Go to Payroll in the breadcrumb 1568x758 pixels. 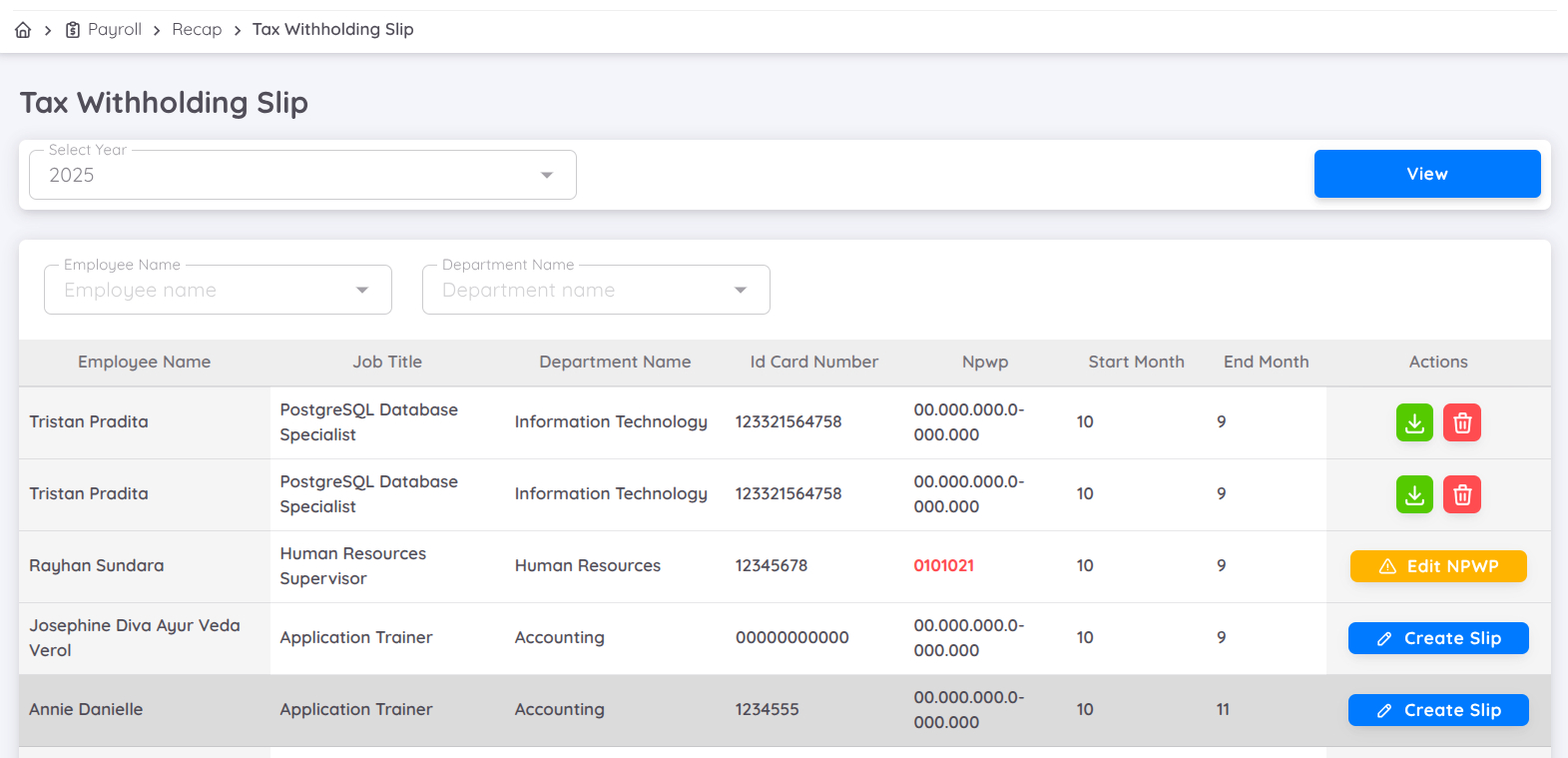[x=115, y=30]
